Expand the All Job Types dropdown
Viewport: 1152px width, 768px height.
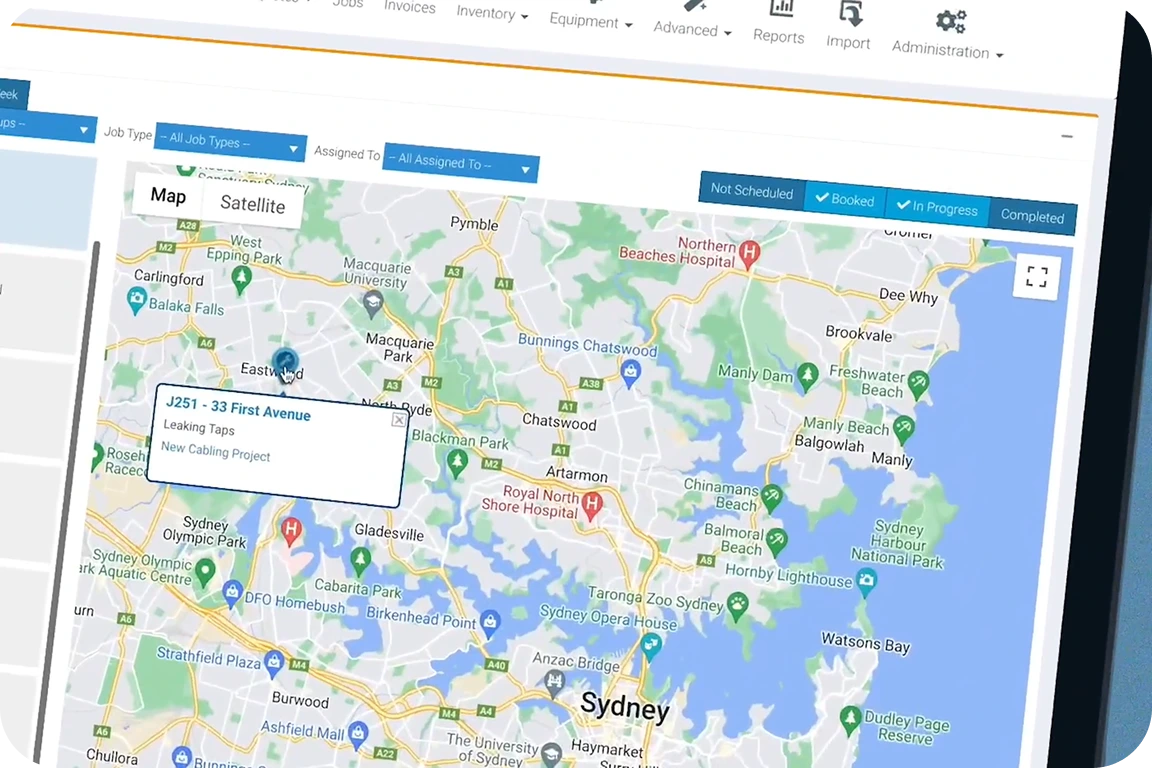click(230, 144)
